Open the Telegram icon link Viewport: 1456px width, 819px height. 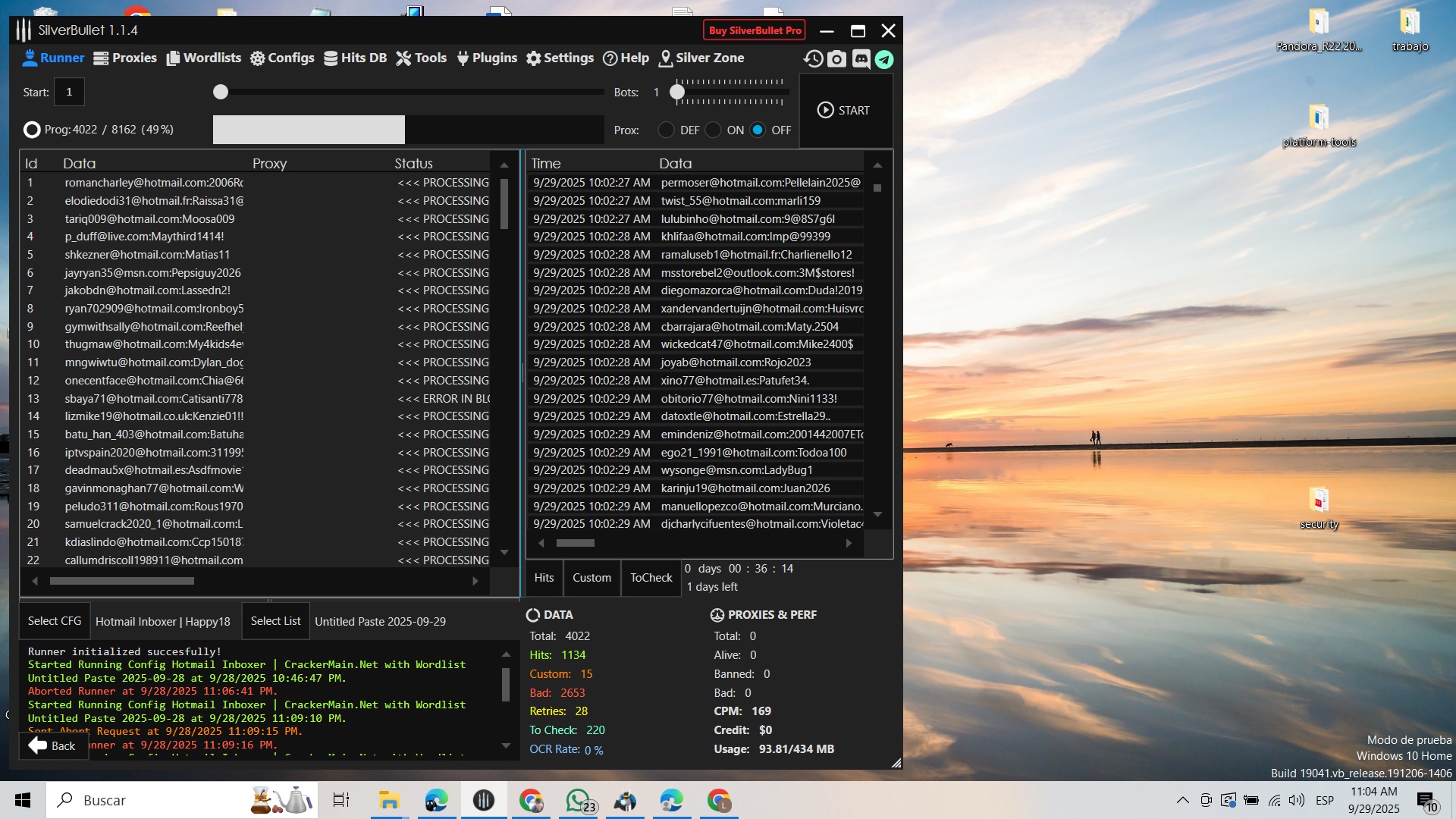coord(884,58)
